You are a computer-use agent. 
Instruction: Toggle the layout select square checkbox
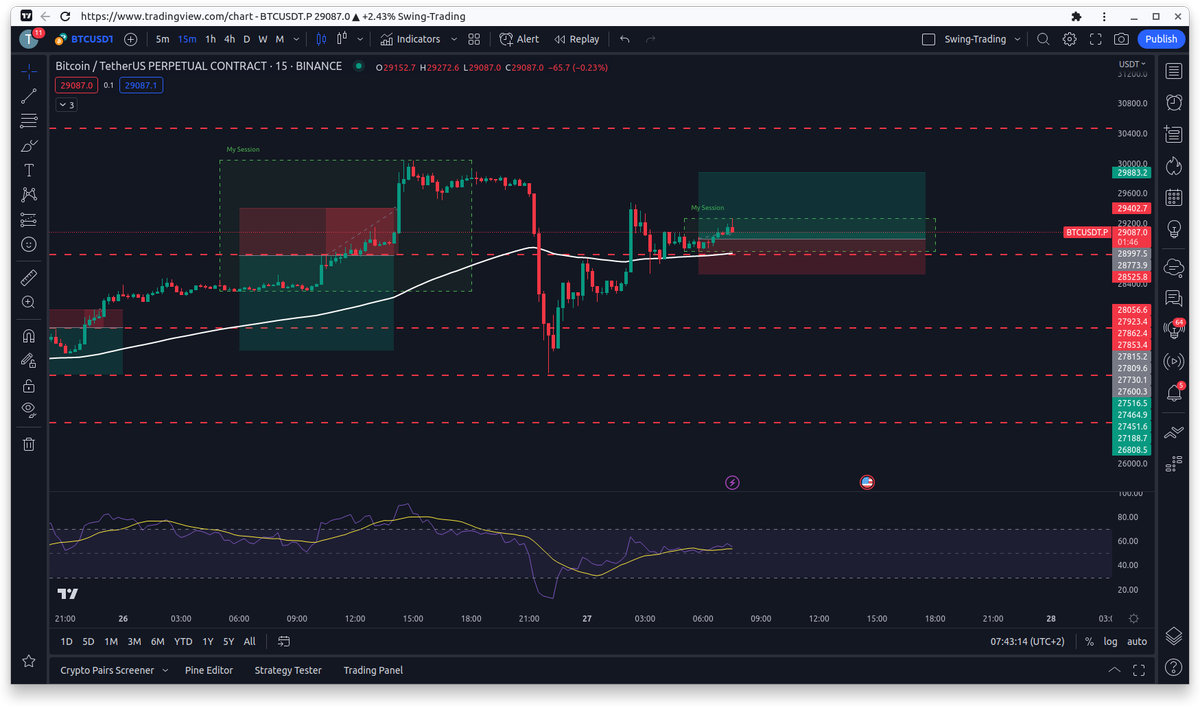(x=928, y=39)
